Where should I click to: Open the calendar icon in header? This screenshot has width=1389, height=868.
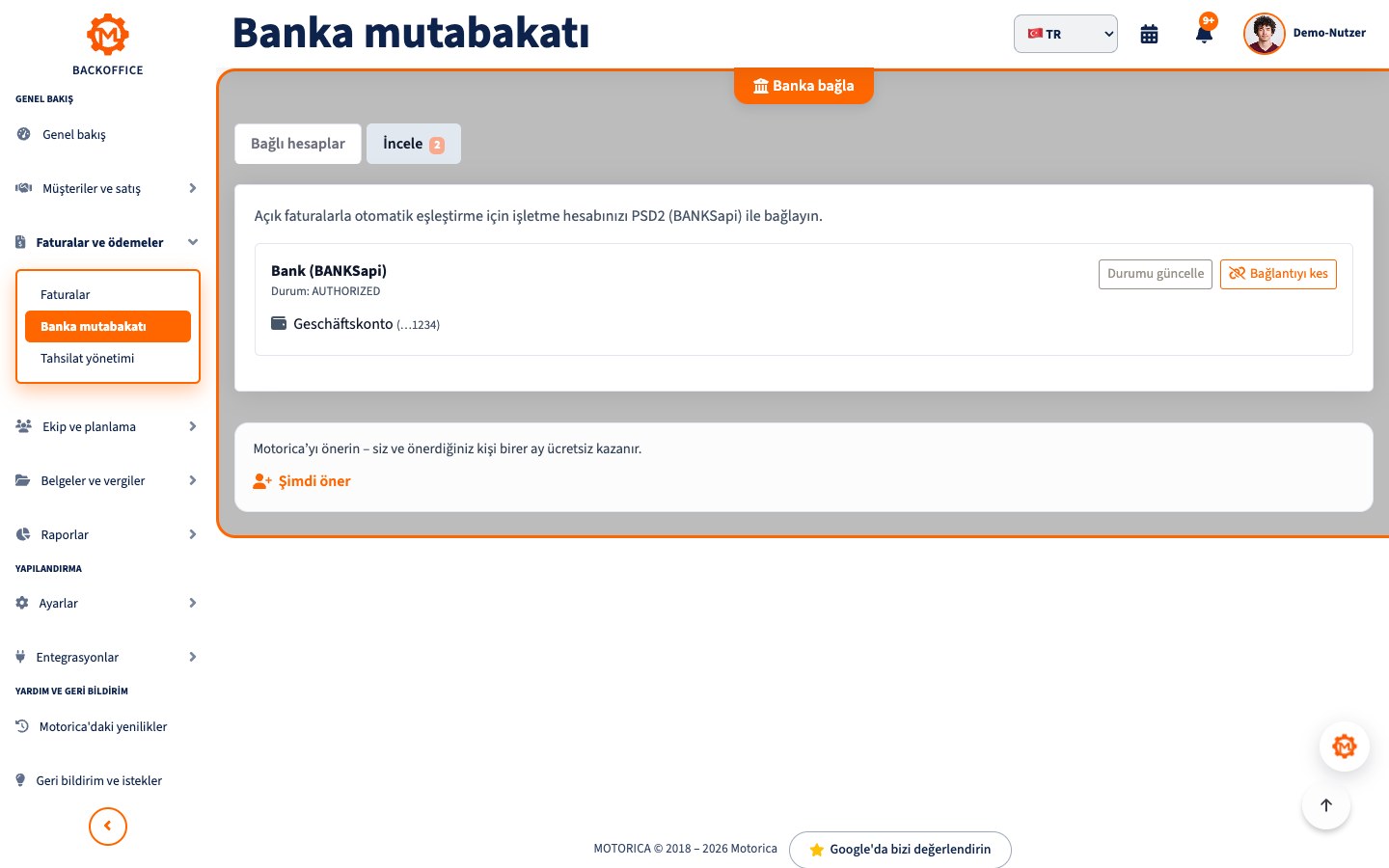point(1149,34)
